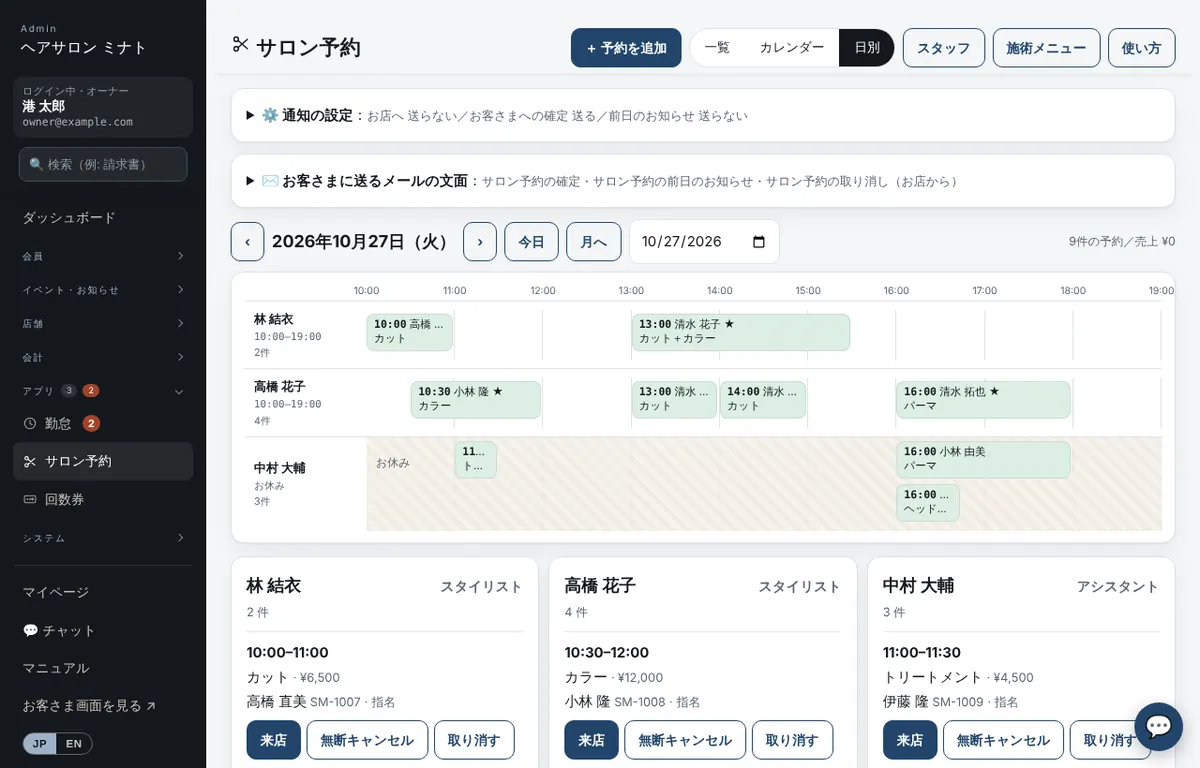
Task: Expand the お客さまに送るメールの文面 section
Action: click(x=703, y=181)
